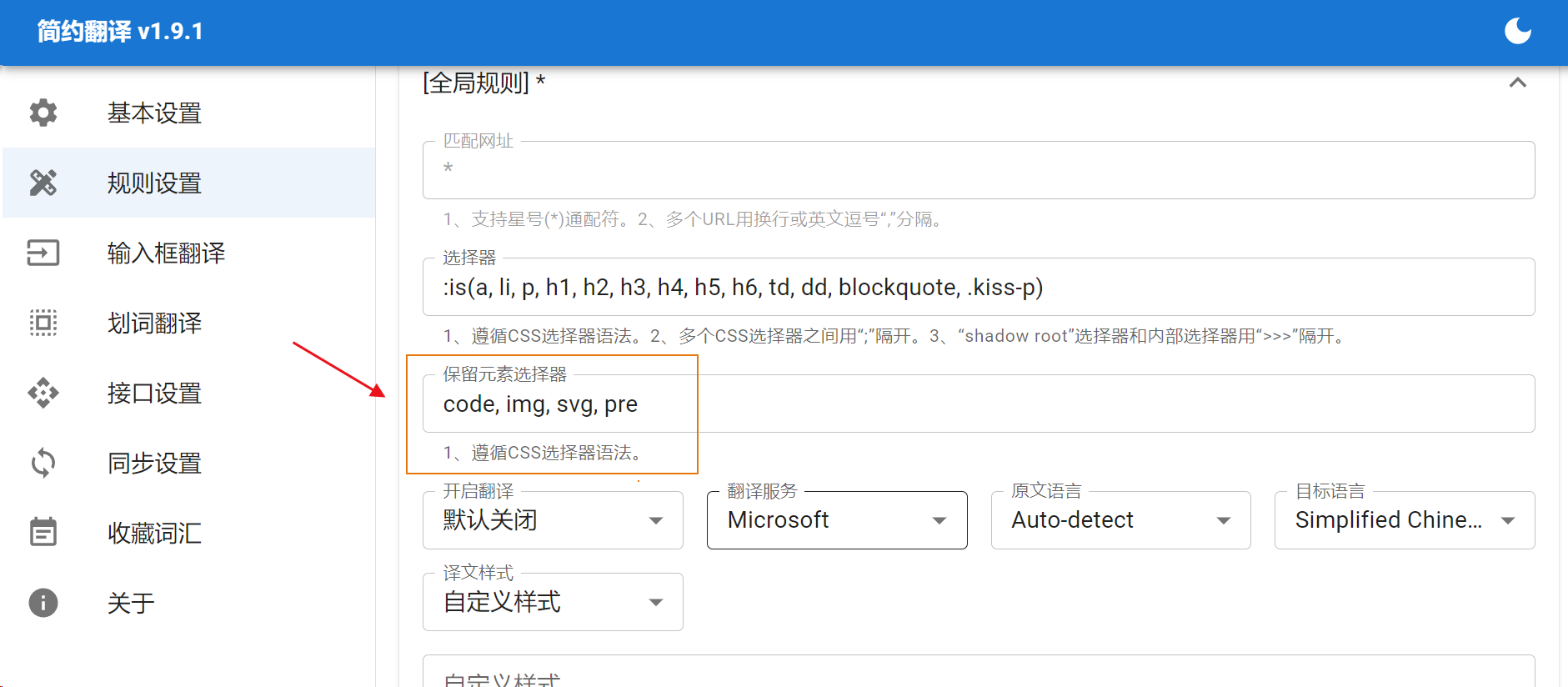Click the favorite words calendar icon

point(43,532)
